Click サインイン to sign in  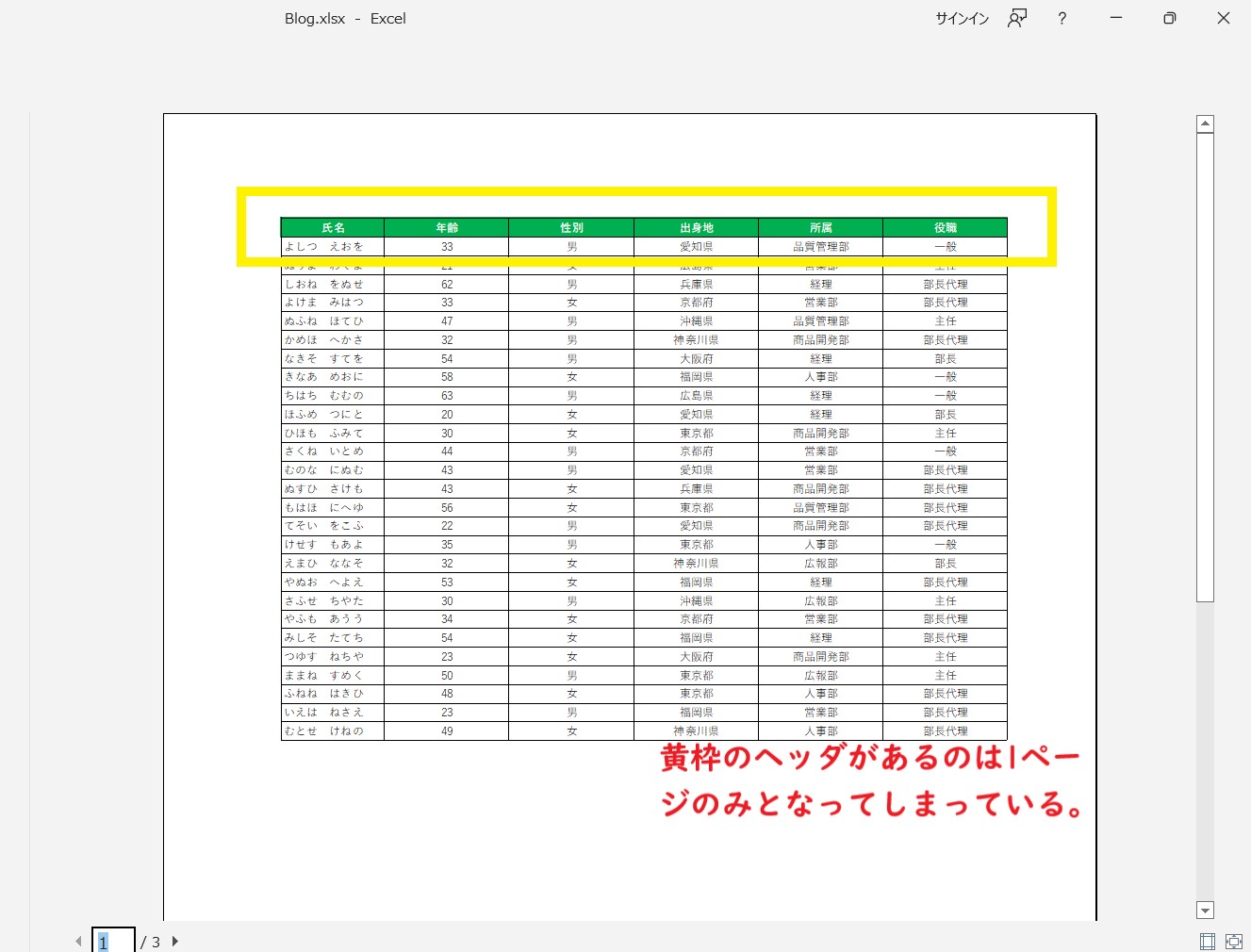pos(963,18)
